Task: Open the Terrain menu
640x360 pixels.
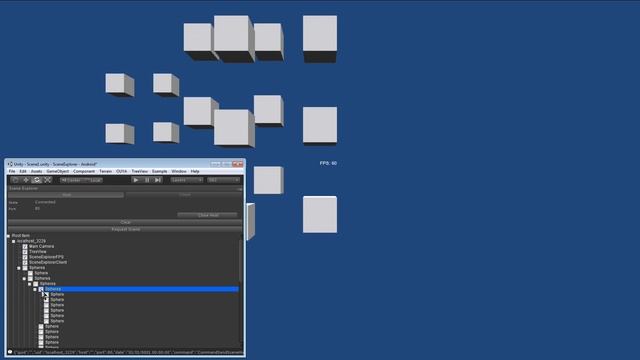Action: click(x=105, y=171)
